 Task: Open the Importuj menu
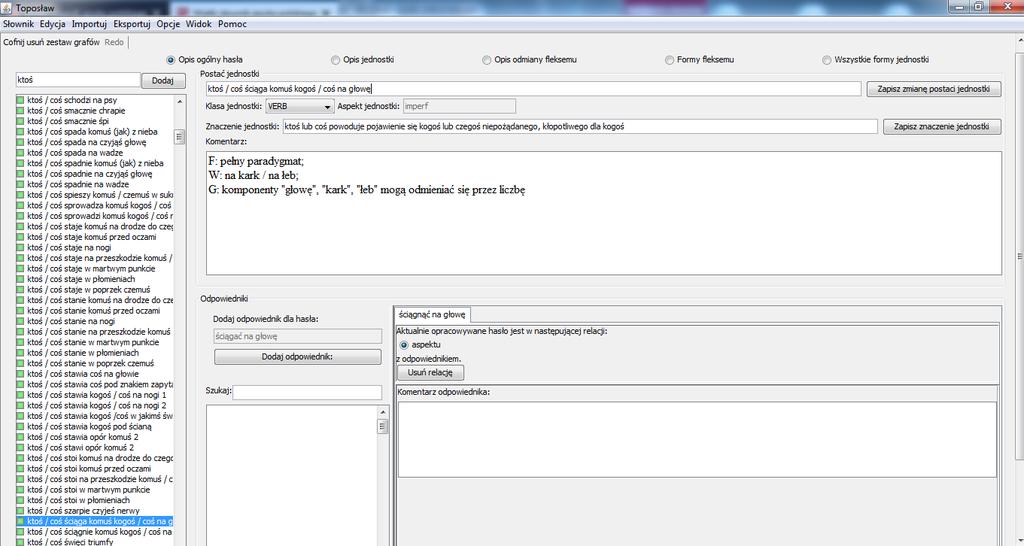coord(89,24)
